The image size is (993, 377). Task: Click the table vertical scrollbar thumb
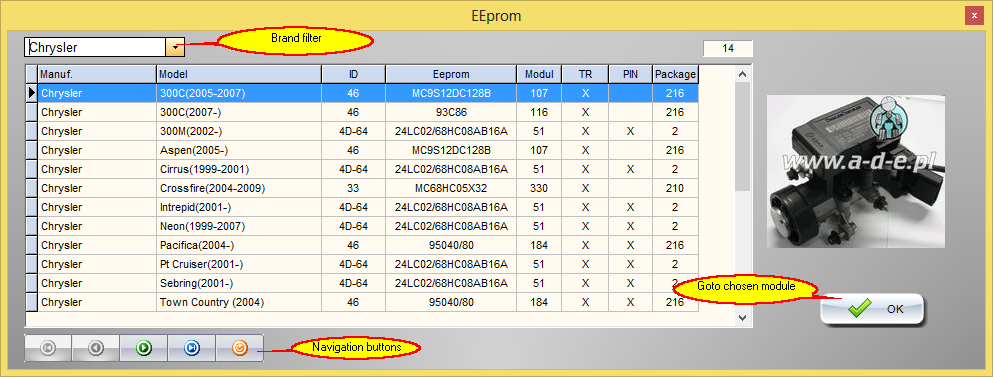click(x=742, y=136)
